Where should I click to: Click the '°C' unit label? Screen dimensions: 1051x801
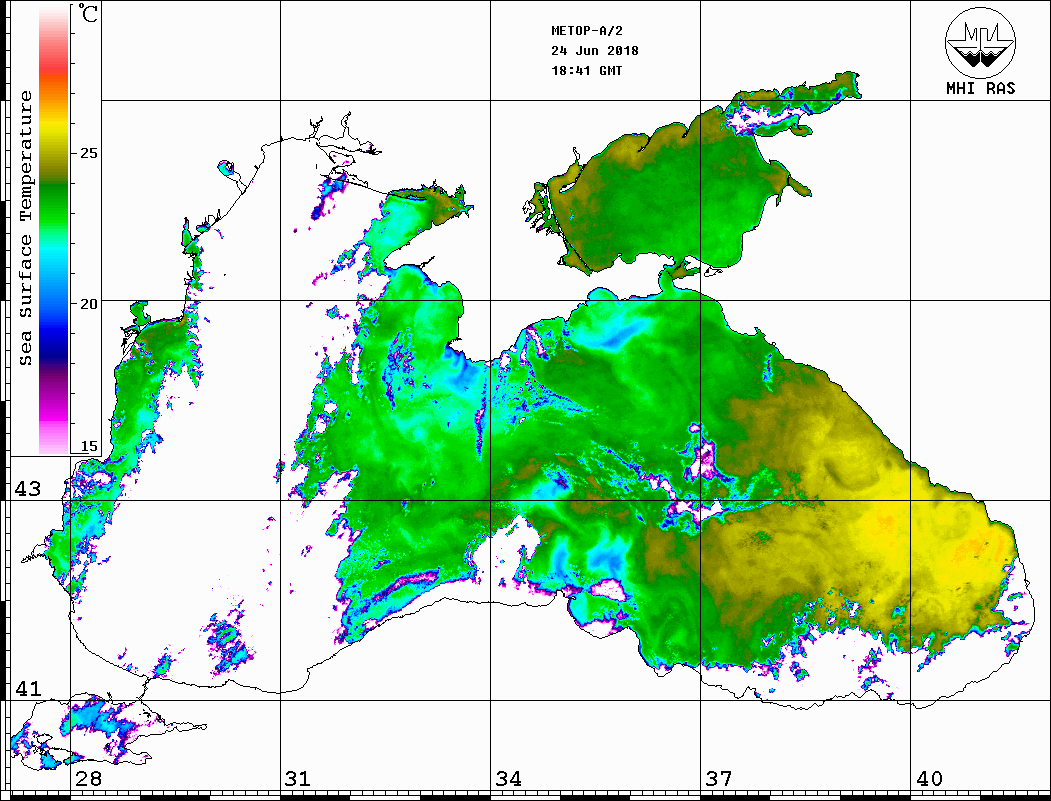pos(88,14)
